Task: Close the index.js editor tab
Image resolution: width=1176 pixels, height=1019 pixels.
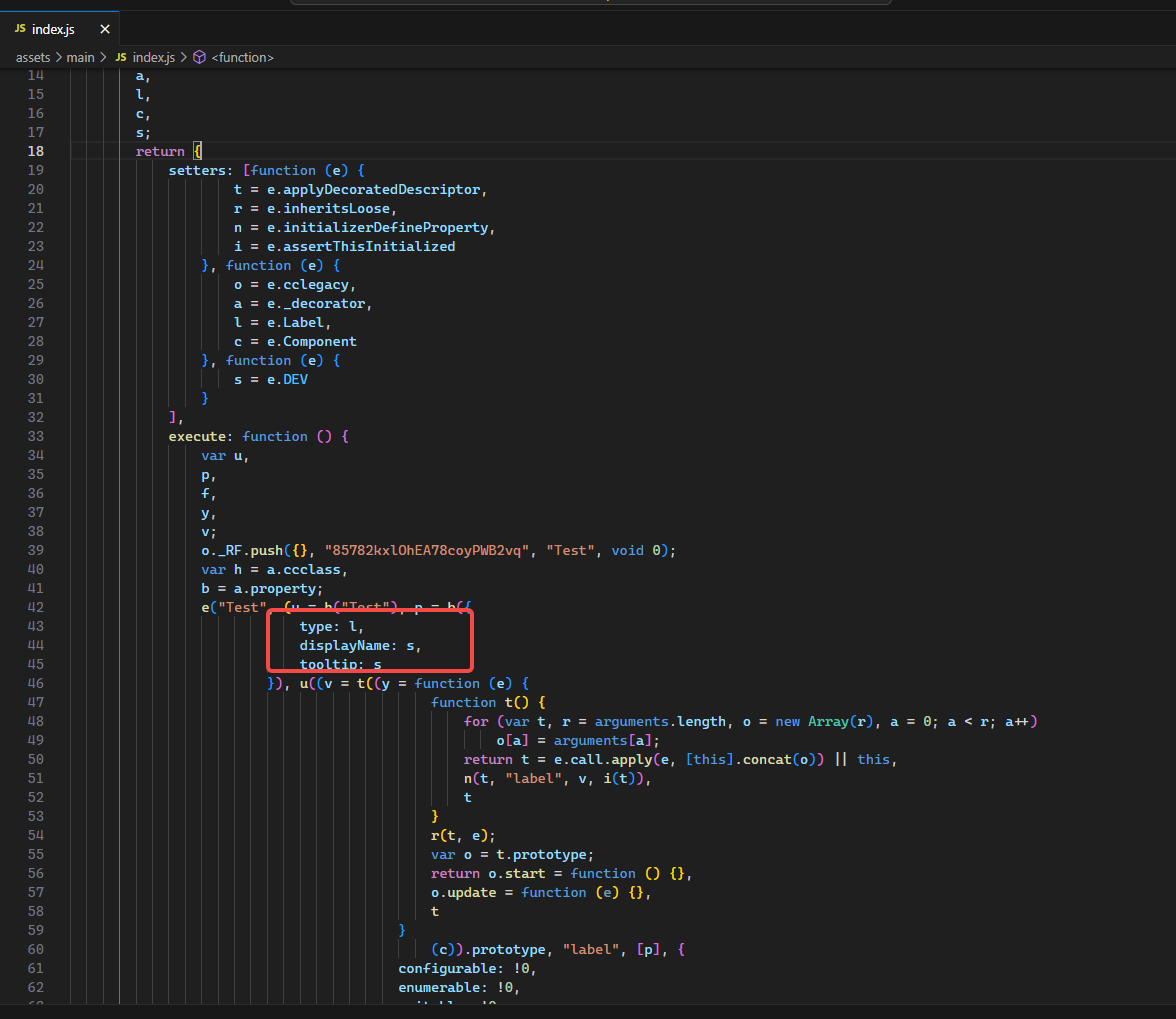Action: [x=105, y=30]
